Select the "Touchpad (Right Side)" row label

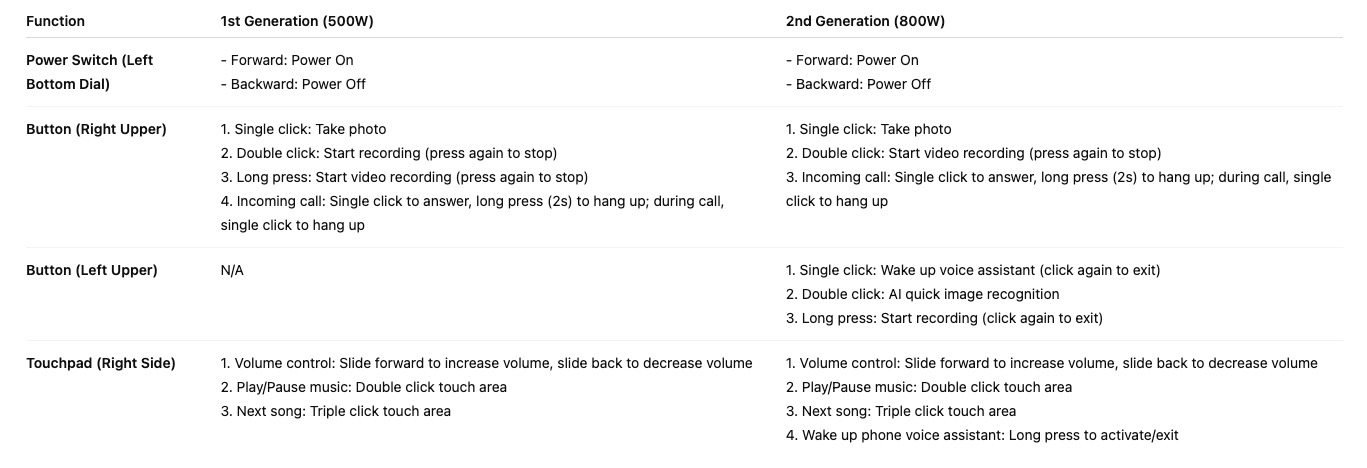click(100, 363)
